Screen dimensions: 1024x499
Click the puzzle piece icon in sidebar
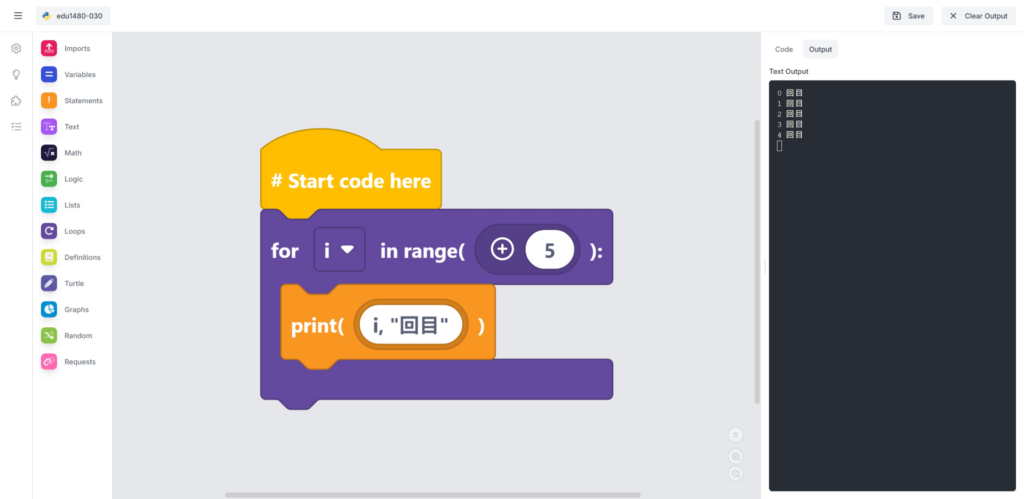[x=16, y=100]
